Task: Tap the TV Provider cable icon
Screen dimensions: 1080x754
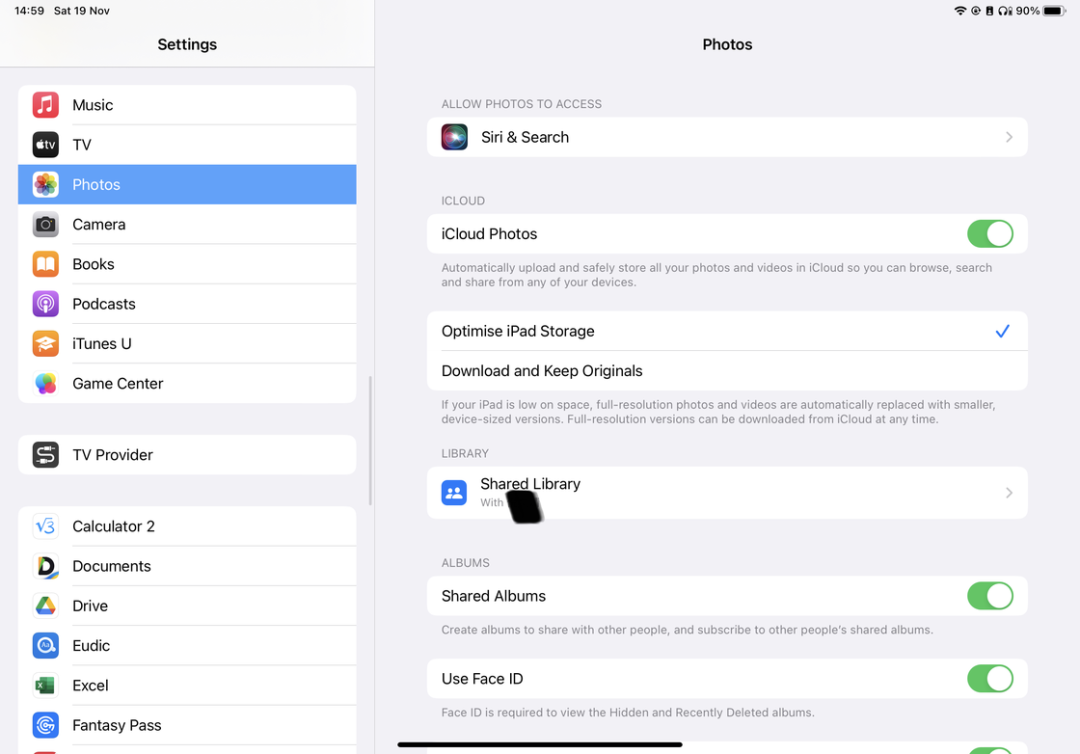Action: click(x=45, y=455)
